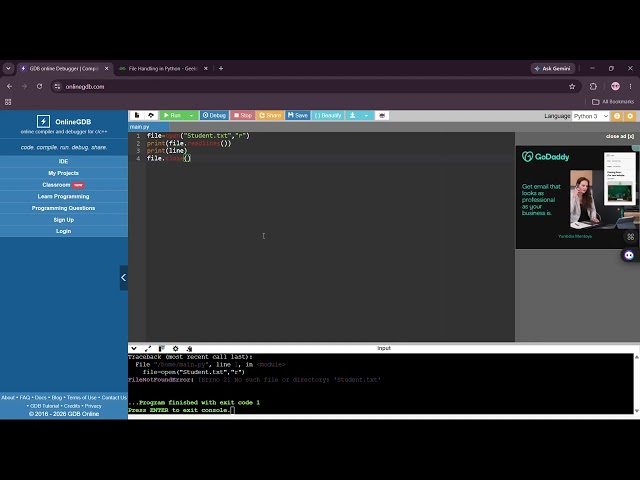Stop the running program
Screen dimensions: 640x480
(242, 116)
